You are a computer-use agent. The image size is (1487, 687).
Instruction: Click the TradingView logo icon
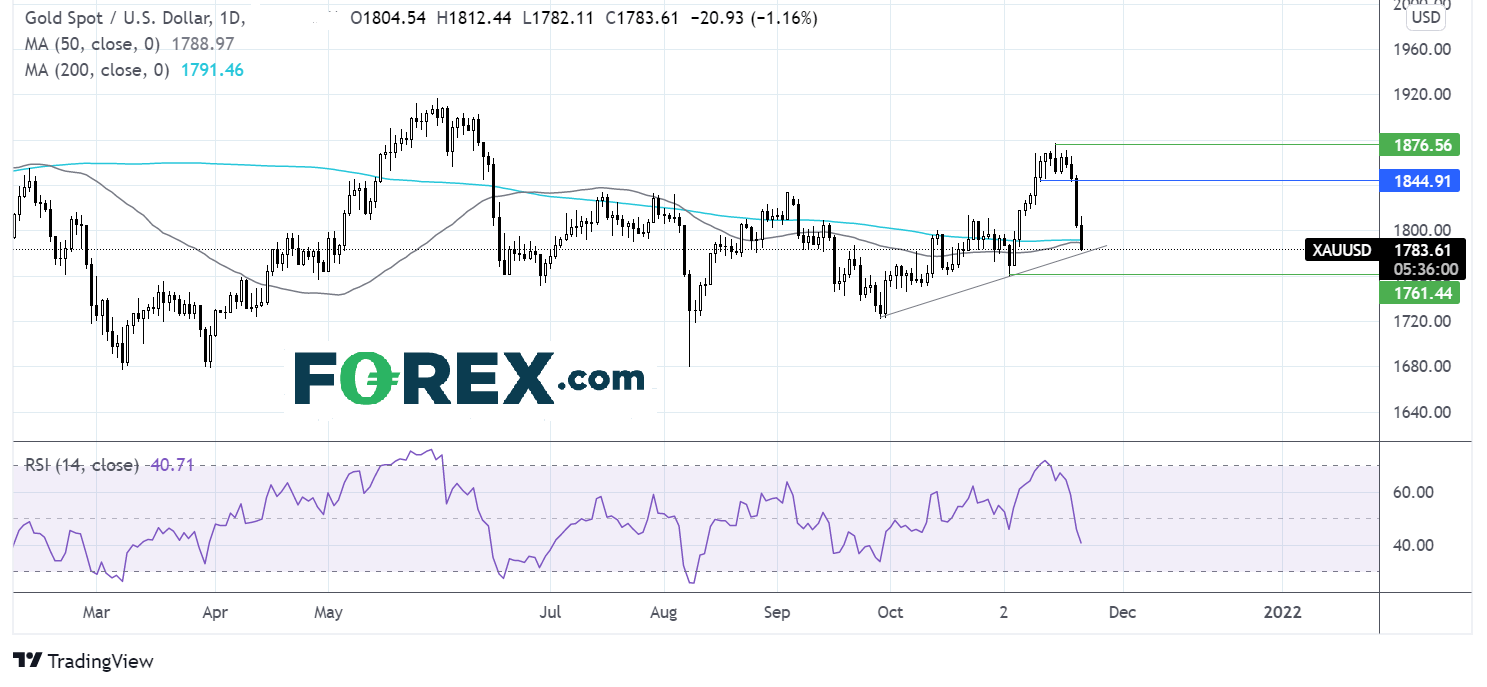pos(27,661)
